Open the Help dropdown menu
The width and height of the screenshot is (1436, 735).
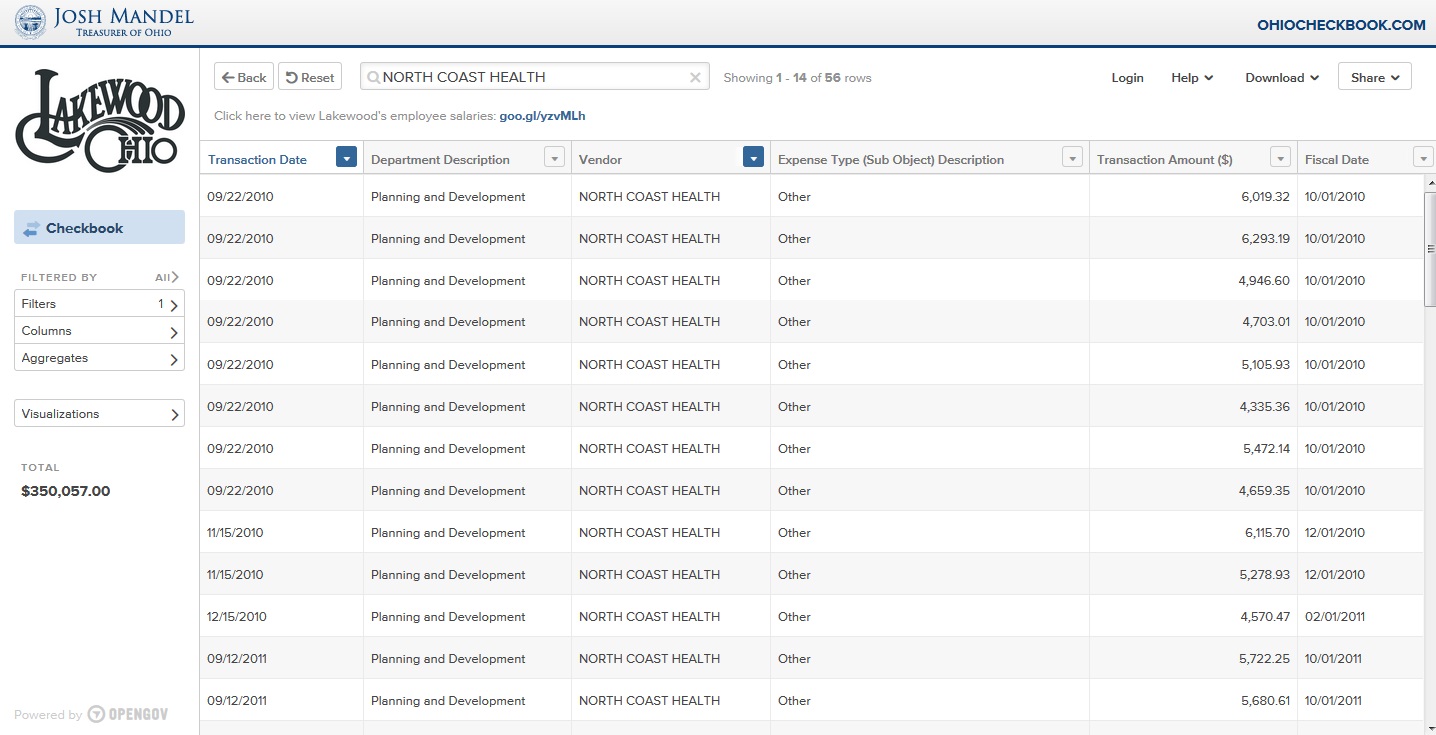pyautogui.click(x=1192, y=78)
